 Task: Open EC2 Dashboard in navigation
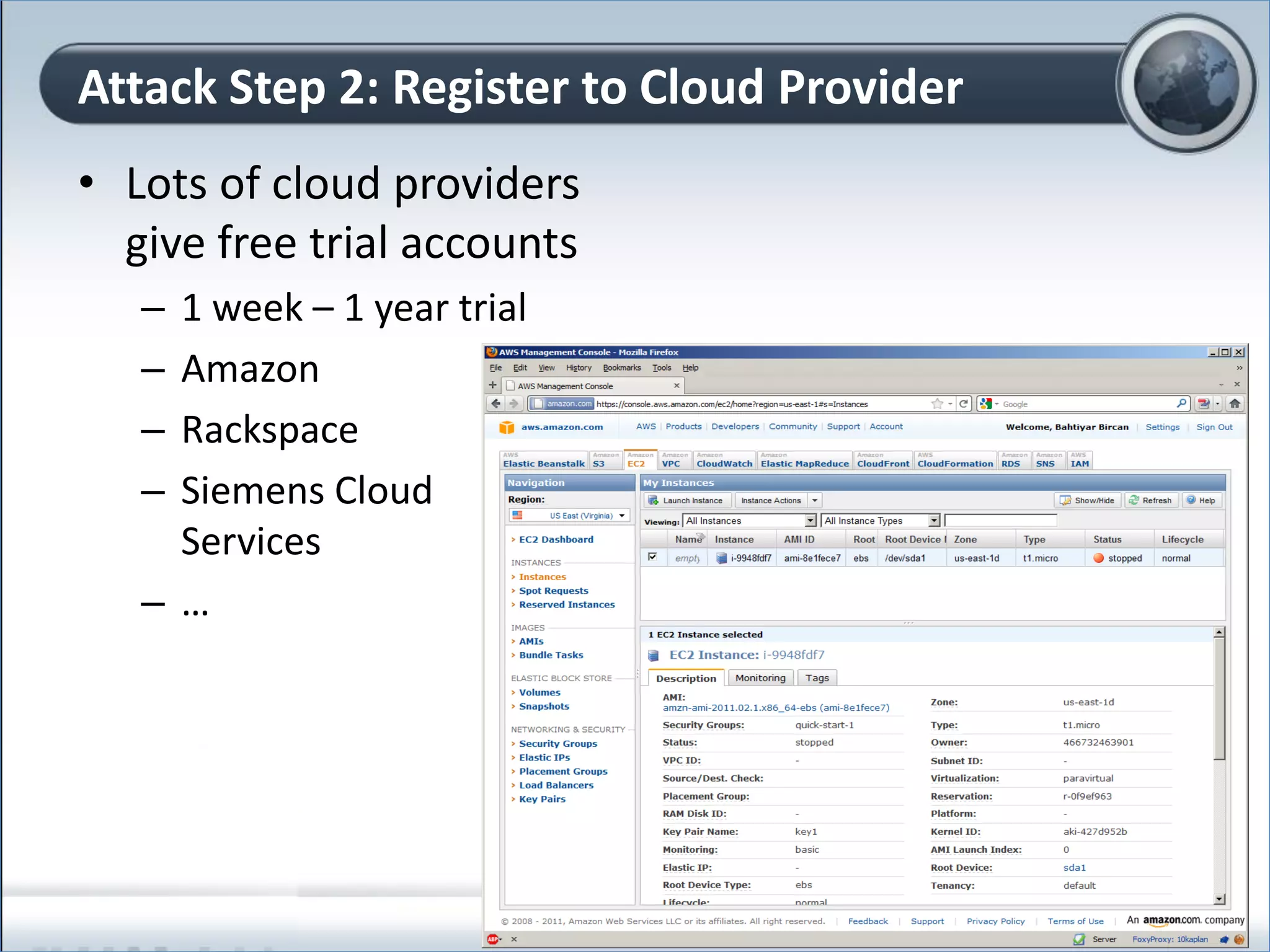pyautogui.click(x=556, y=539)
